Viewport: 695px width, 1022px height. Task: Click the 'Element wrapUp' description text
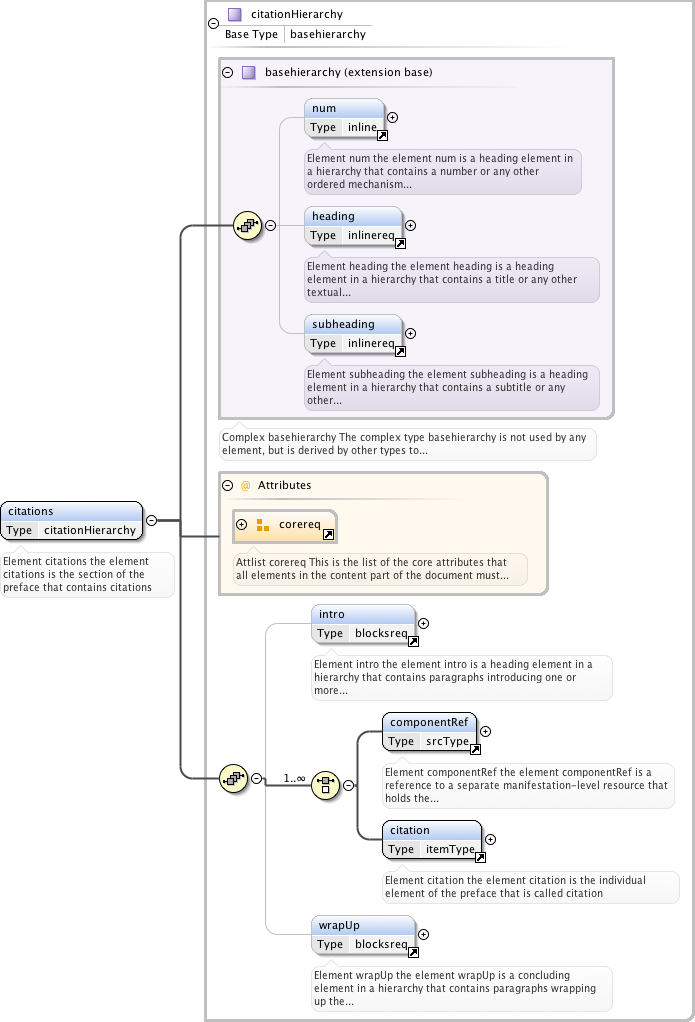pos(455,988)
